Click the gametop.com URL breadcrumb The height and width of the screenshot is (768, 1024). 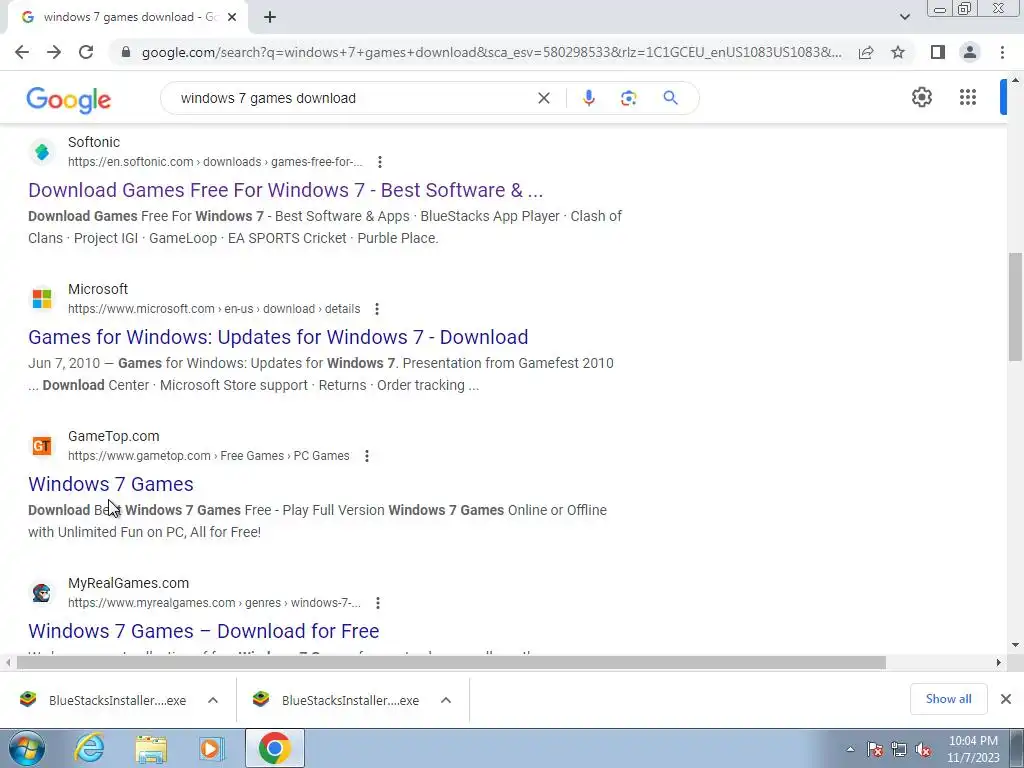click(x=208, y=456)
